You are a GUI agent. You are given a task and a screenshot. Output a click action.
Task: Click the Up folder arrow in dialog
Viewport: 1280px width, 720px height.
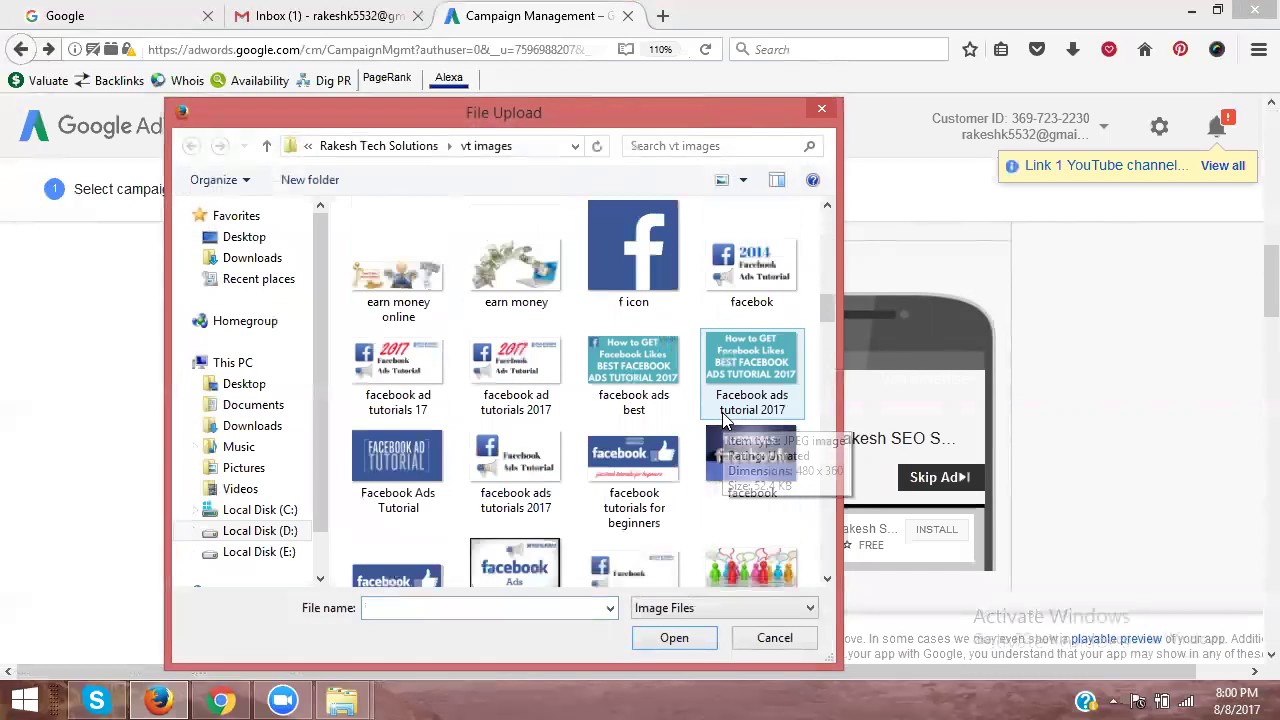coord(266,146)
